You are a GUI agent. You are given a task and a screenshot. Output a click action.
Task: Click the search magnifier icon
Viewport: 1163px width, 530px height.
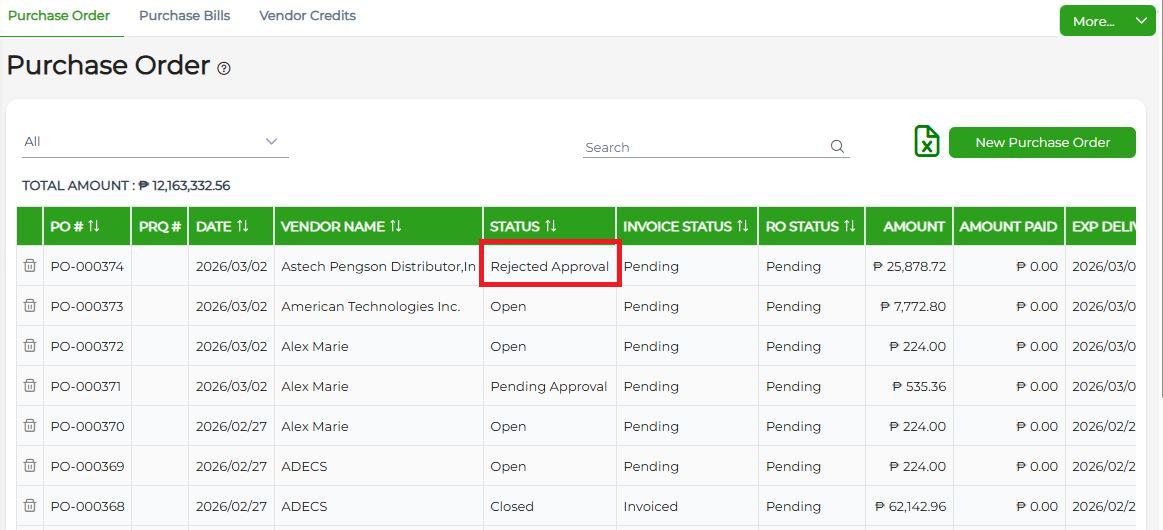pos(838,147)
